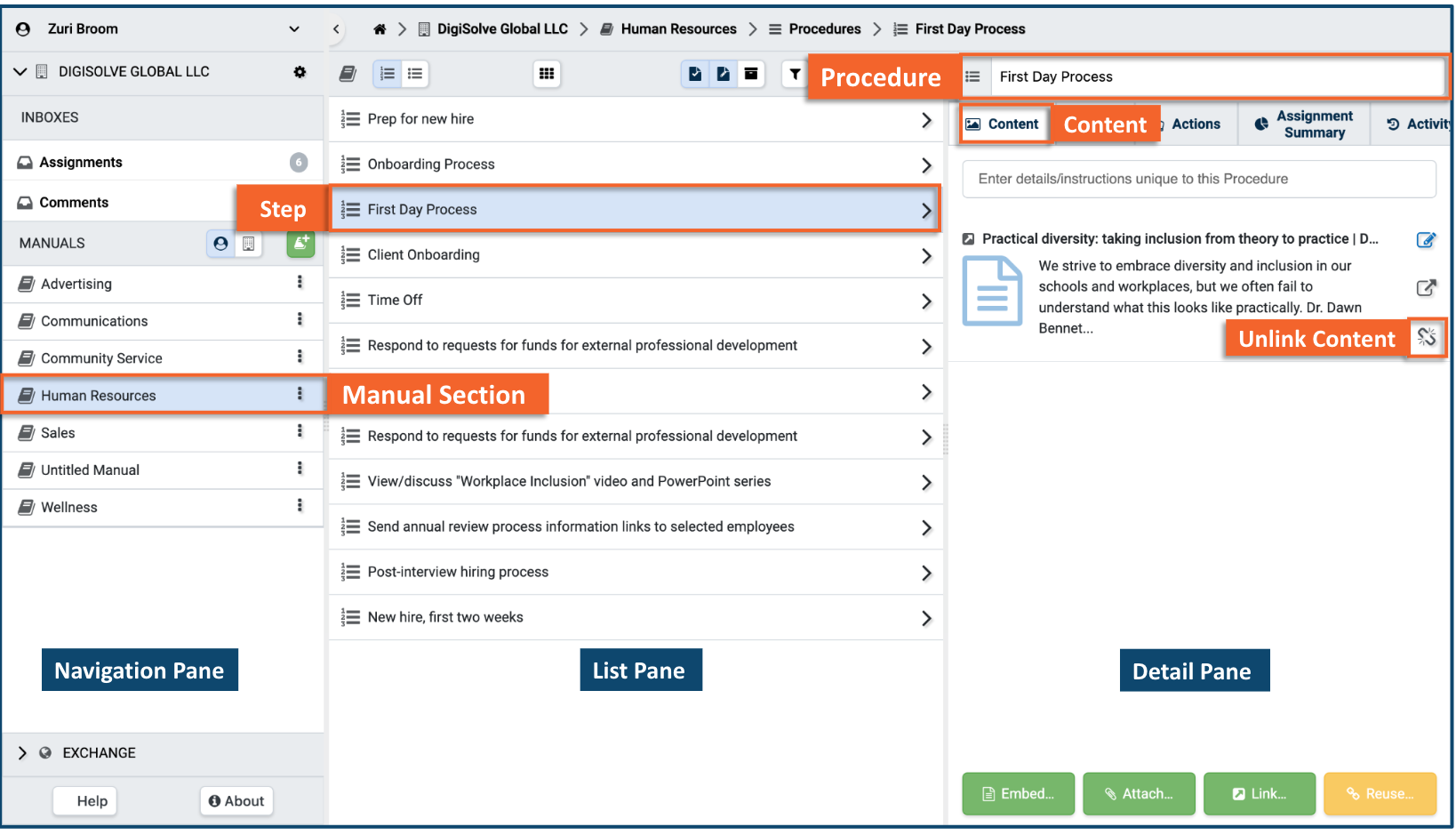Click the grid view icon
Image resolution: width=1456 pixels, height=835 pixels.
tap(547, 74)
